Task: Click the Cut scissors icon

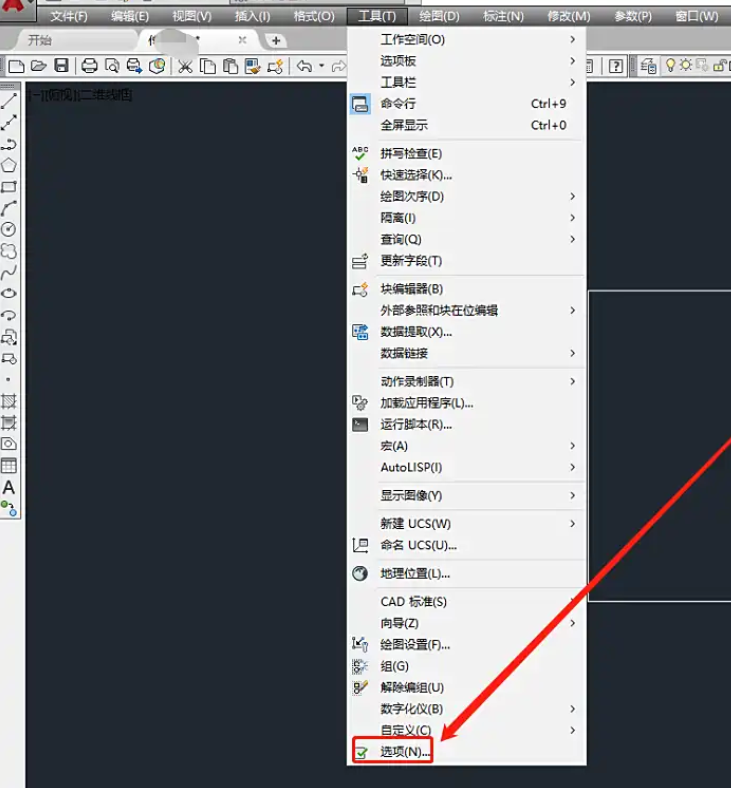Action: 185,66
